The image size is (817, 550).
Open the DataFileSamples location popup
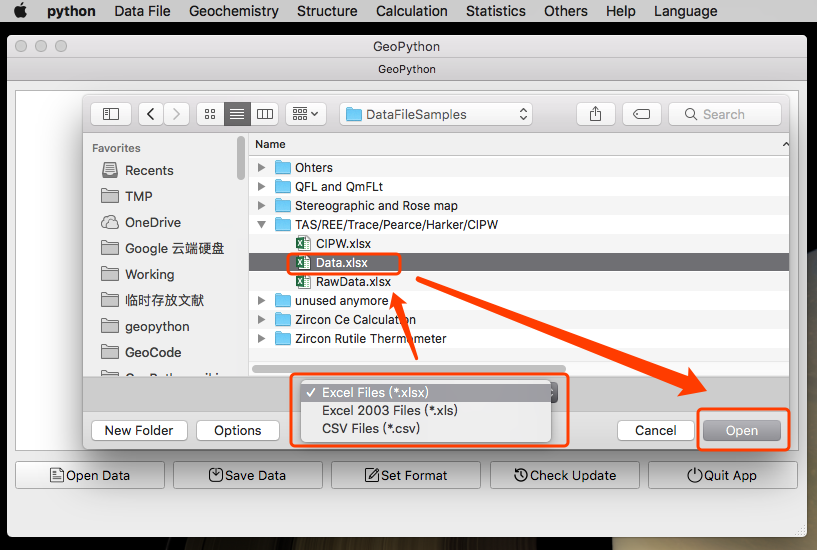[x=437, y=114]
